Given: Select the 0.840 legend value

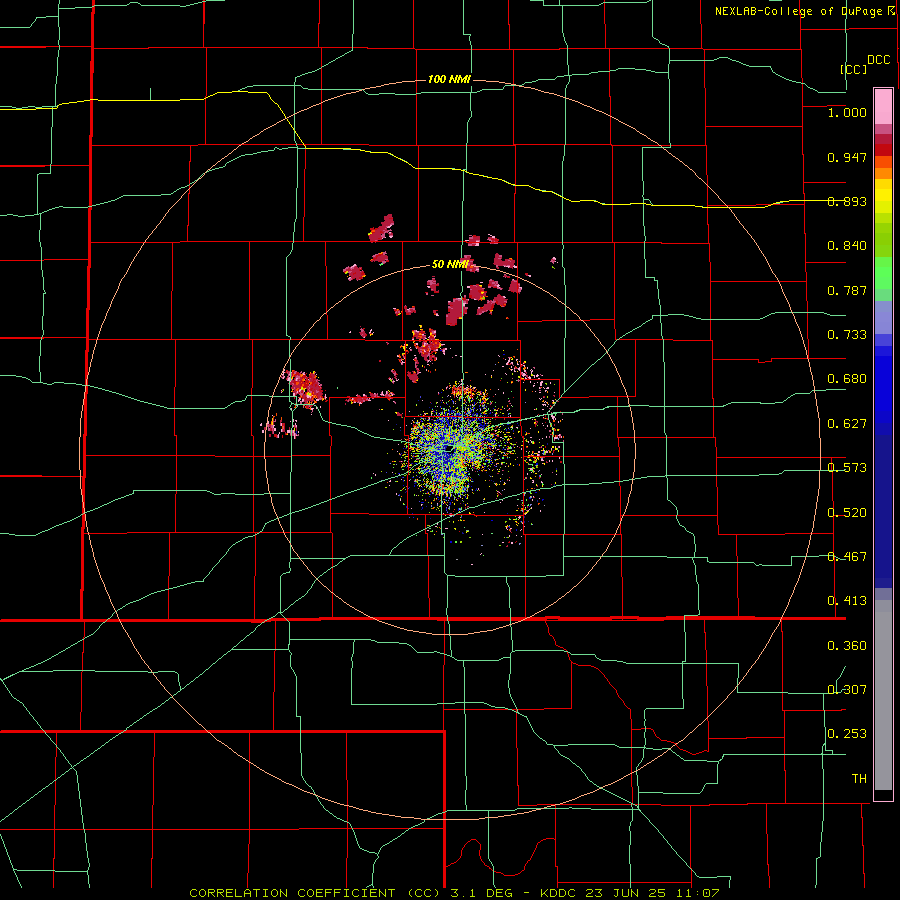Looking at the screenshot, I should tap(847, 246).
